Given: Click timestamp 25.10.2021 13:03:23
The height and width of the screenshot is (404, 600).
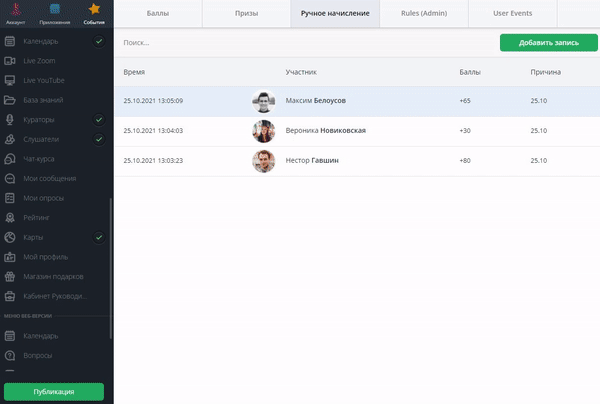Looking at the screenshot, I should tap(153, 160).
